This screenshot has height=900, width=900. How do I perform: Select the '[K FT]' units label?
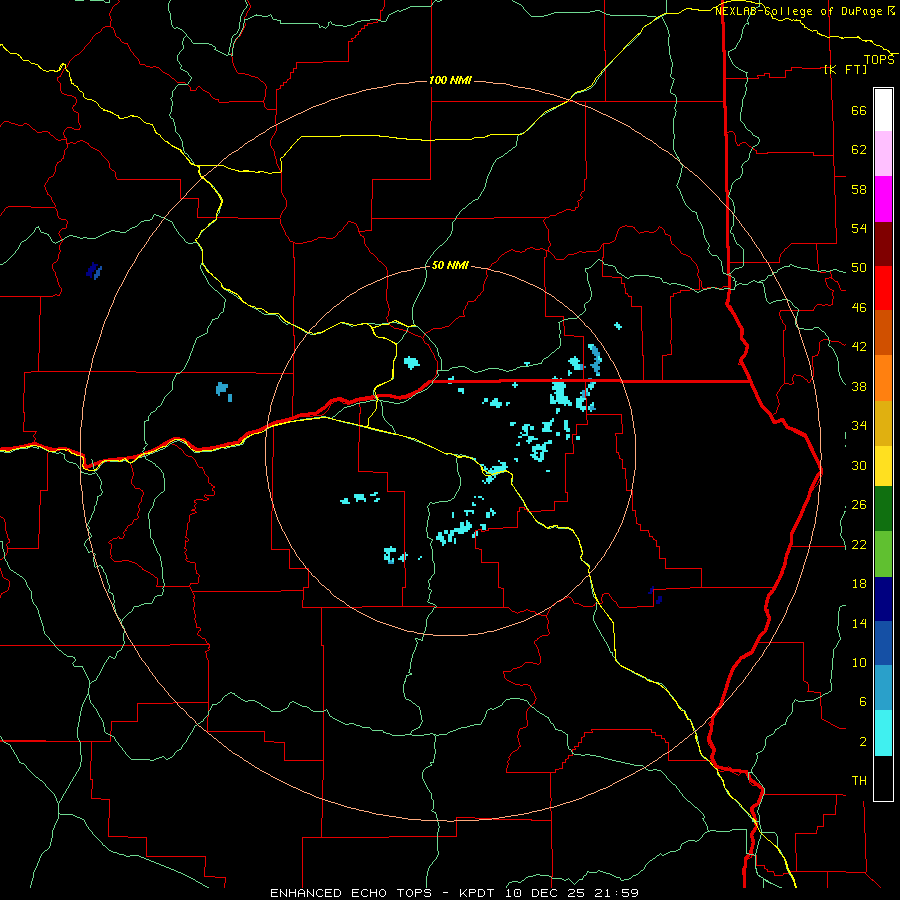(x=845, y=69)
